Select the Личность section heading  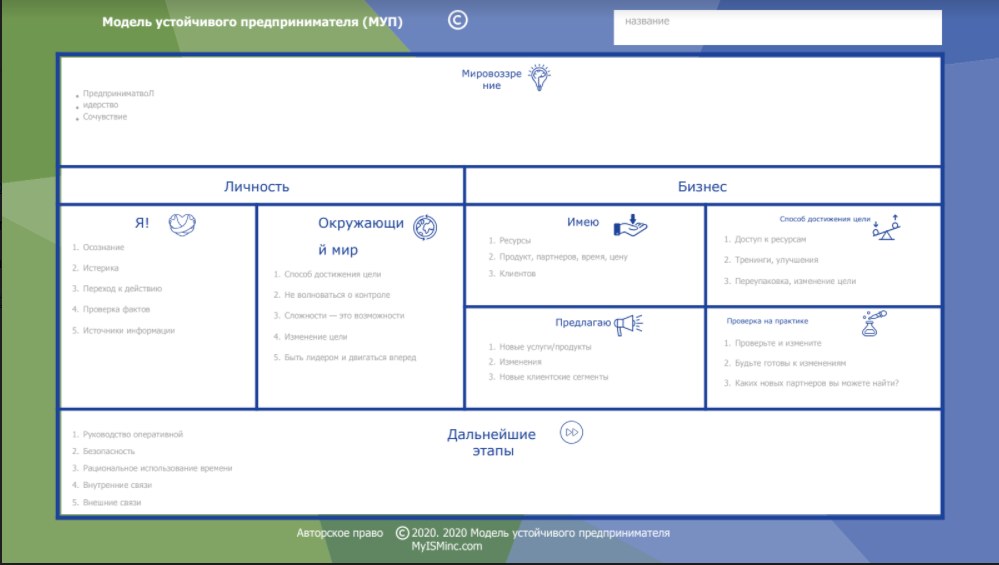click(x=256, y=187)
